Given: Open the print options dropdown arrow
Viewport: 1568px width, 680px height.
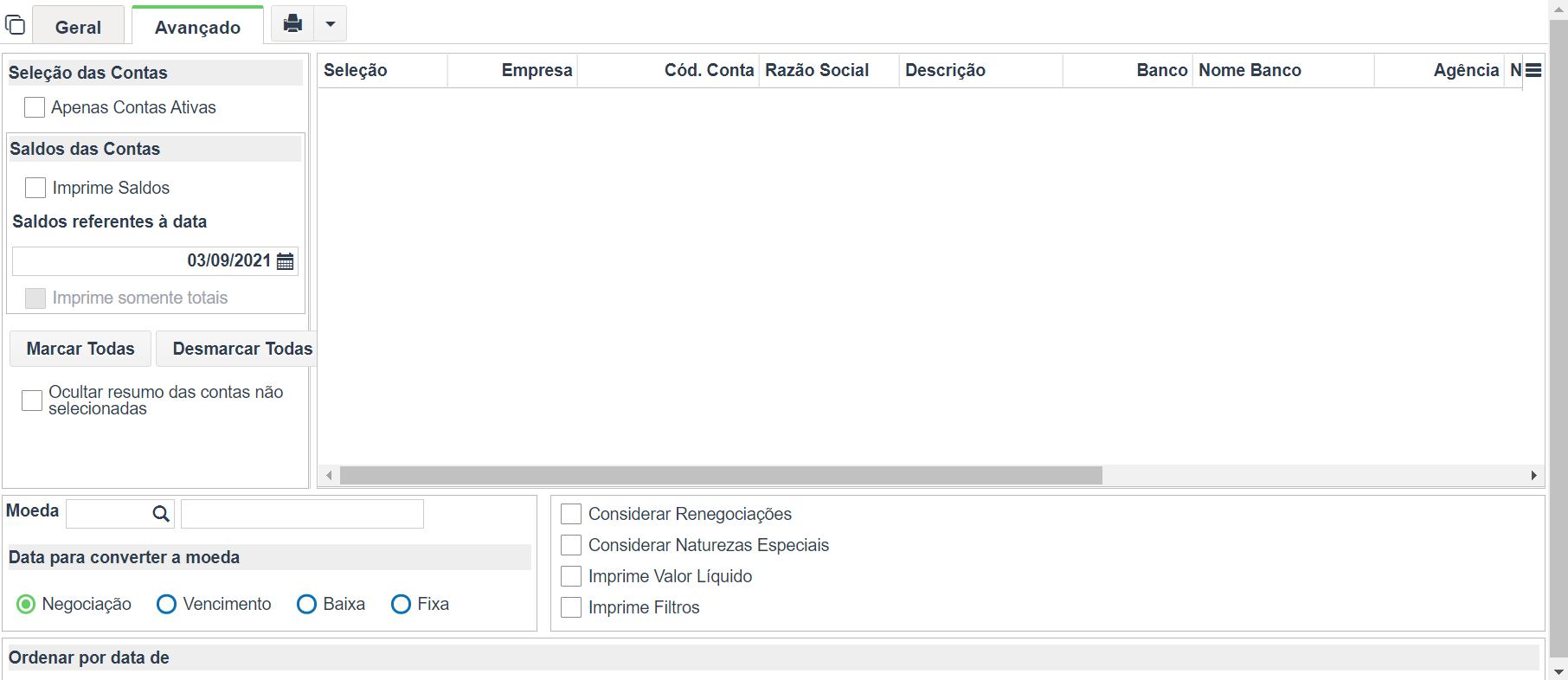Looking at the screenshot, I should tap(331, 23).
